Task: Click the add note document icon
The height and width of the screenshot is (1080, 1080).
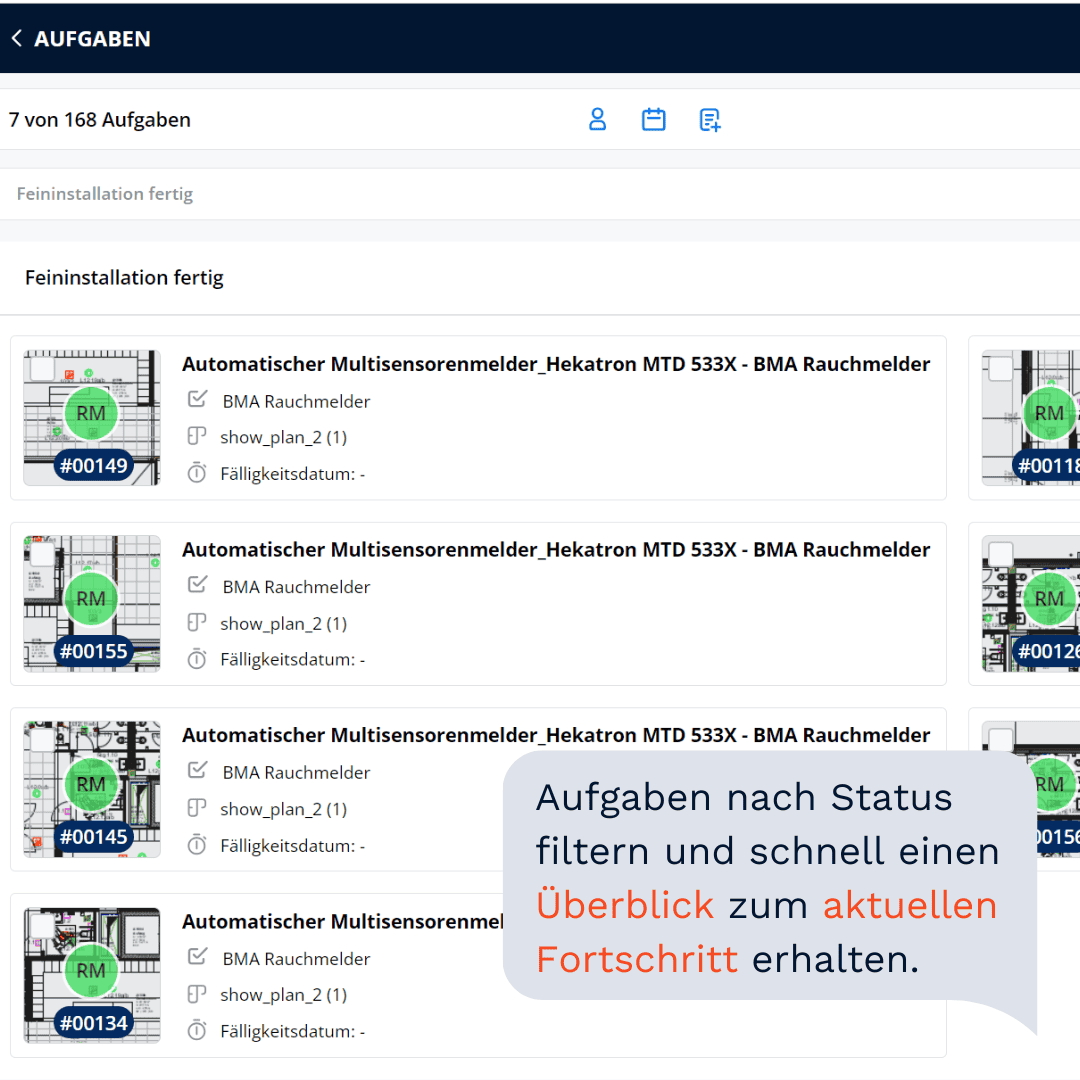Action: pyautogui.click(x=710, y=120)
